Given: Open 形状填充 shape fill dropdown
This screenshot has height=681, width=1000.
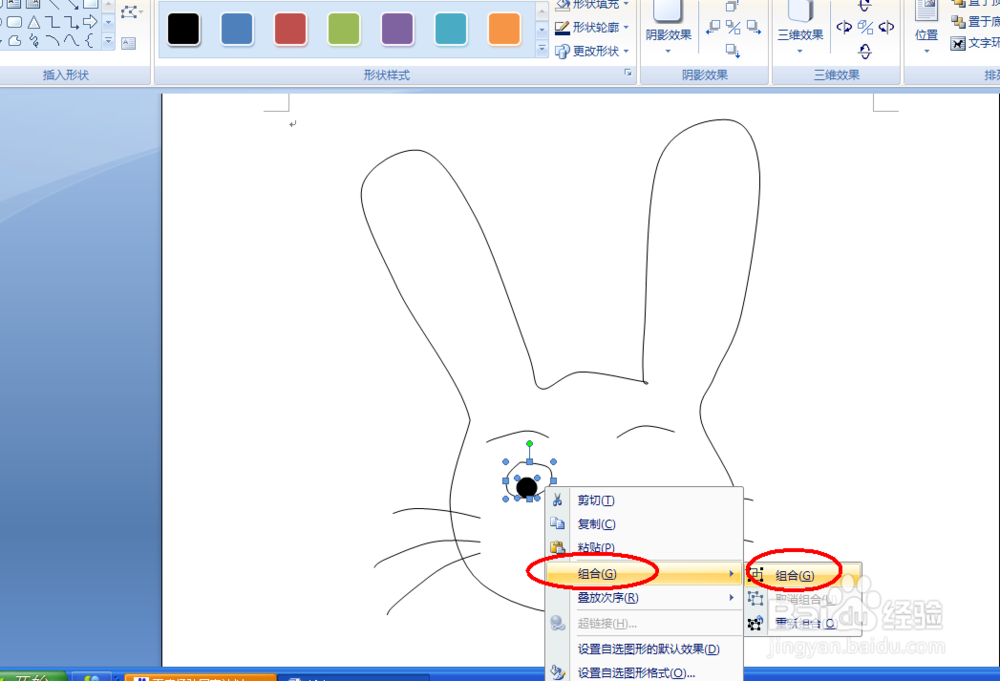Looking at the screenshot, I should tap(592, 4).
